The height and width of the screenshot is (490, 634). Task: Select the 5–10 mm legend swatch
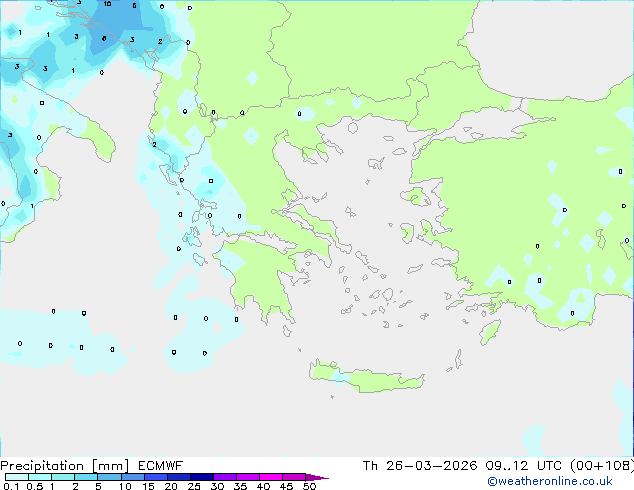tap(109, 477)
